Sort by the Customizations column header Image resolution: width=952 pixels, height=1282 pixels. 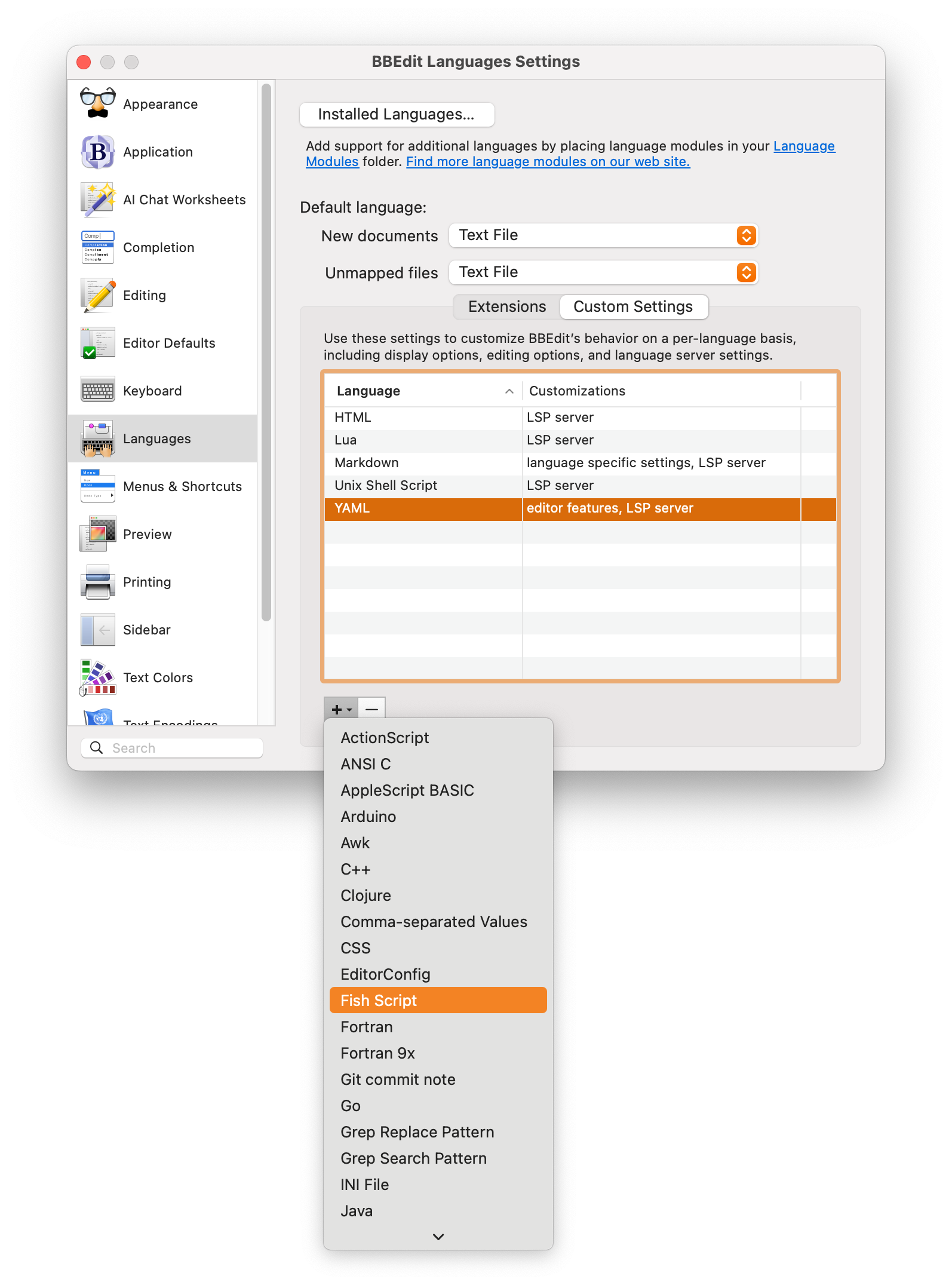[661, 391]
